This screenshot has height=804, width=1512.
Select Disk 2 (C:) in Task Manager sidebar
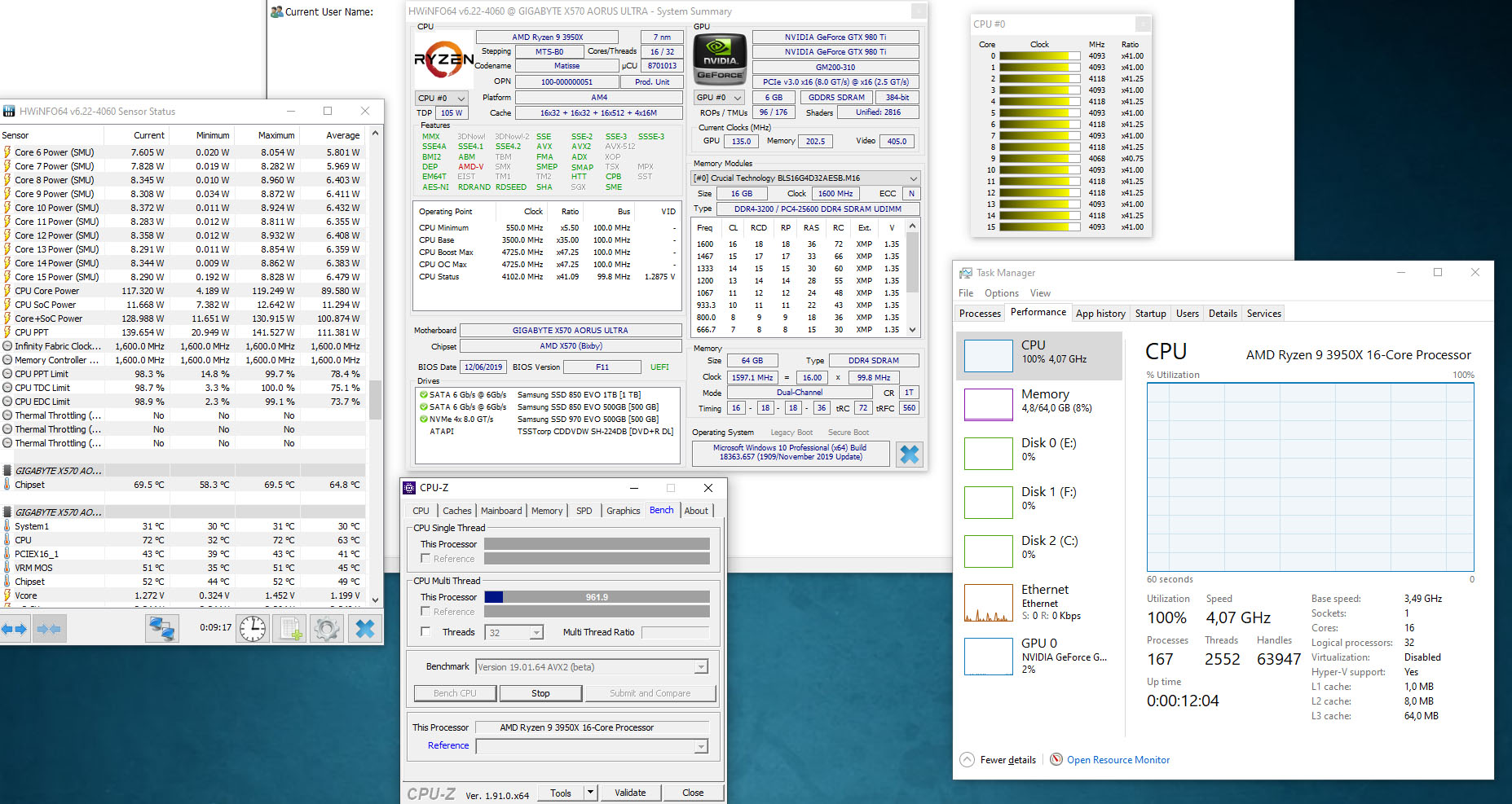[x=1039, y=551]
